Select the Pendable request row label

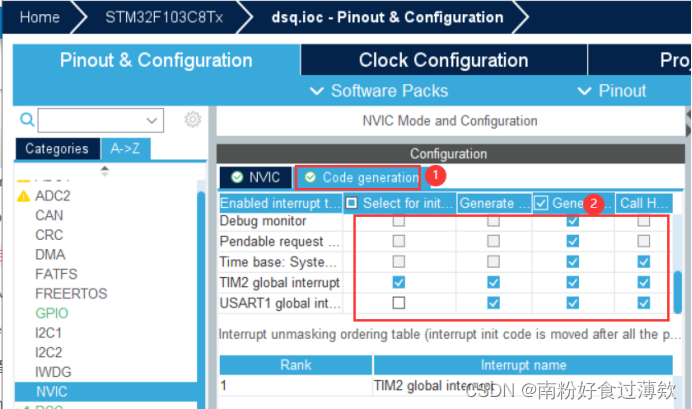pos(280,241)
